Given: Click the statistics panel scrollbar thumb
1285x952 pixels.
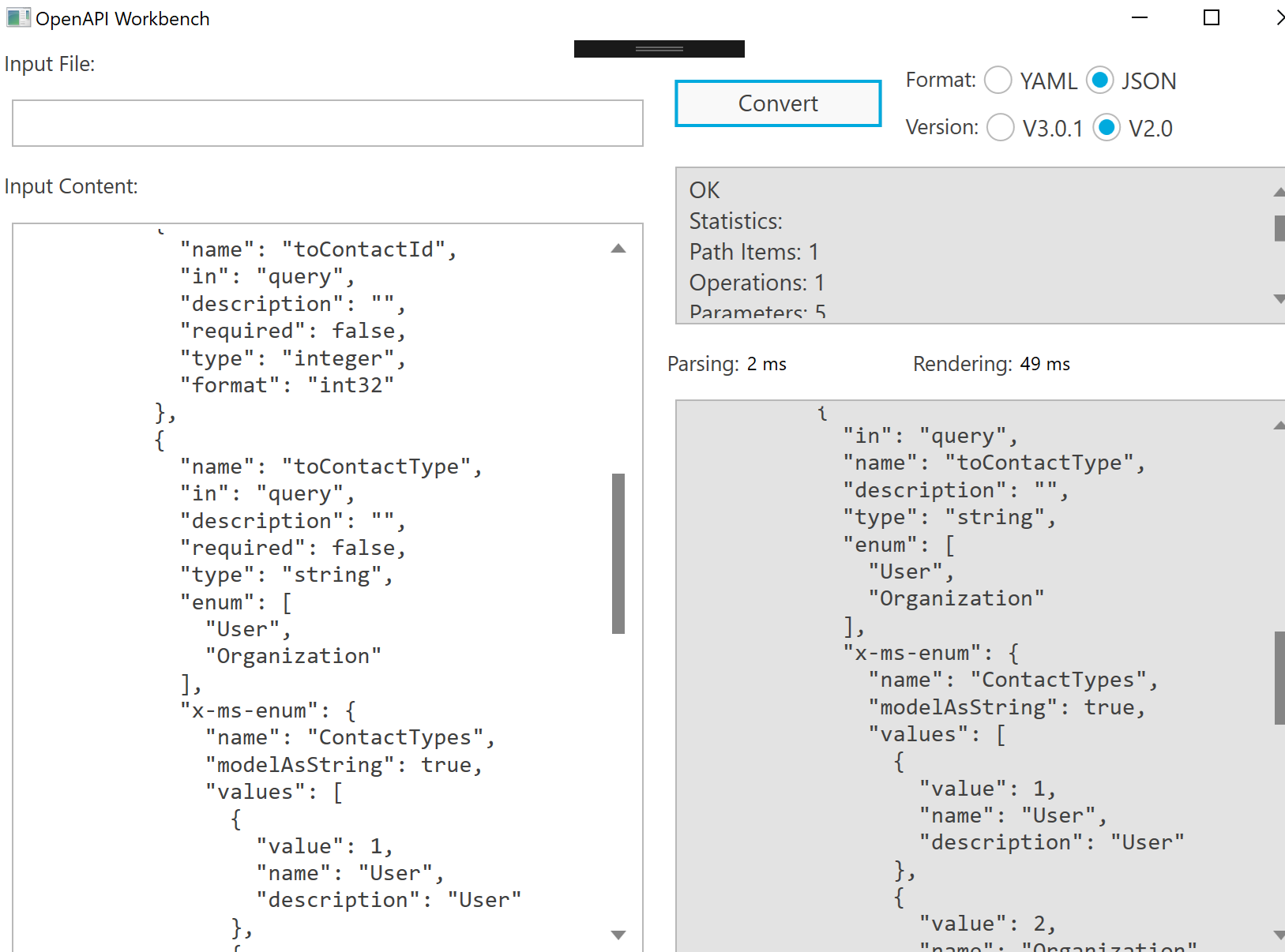Looking at the screenshot, I should click(1276, 229).
